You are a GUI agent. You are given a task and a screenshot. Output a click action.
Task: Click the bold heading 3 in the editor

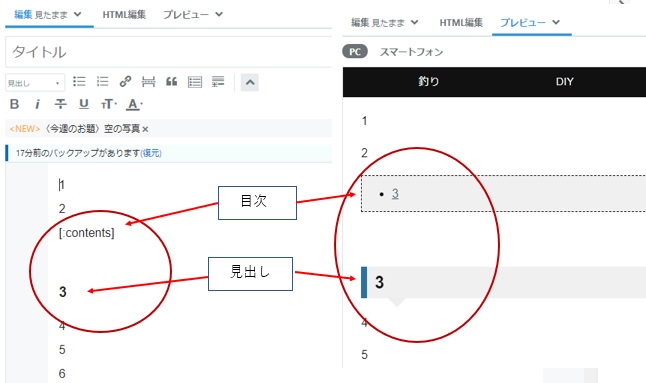63,292
